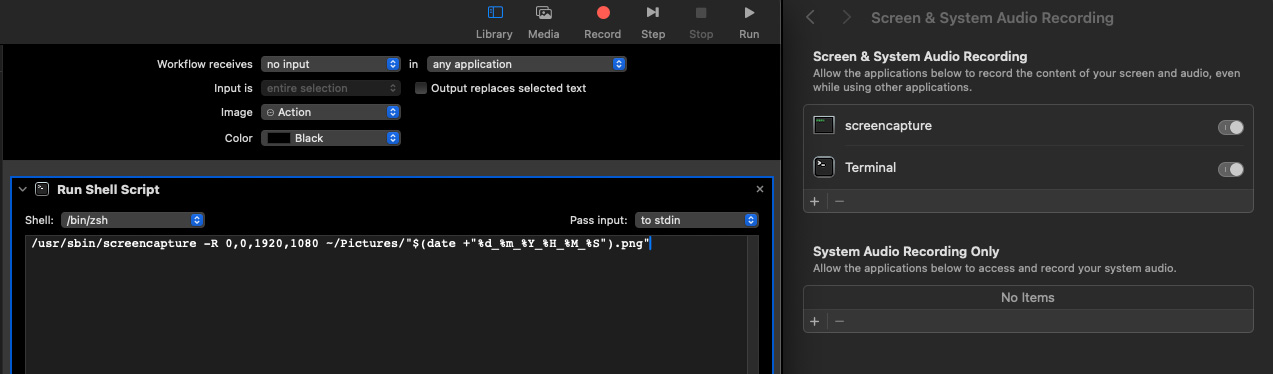
Task: Select the Terminal app row icon
Action: pos(824,167)
